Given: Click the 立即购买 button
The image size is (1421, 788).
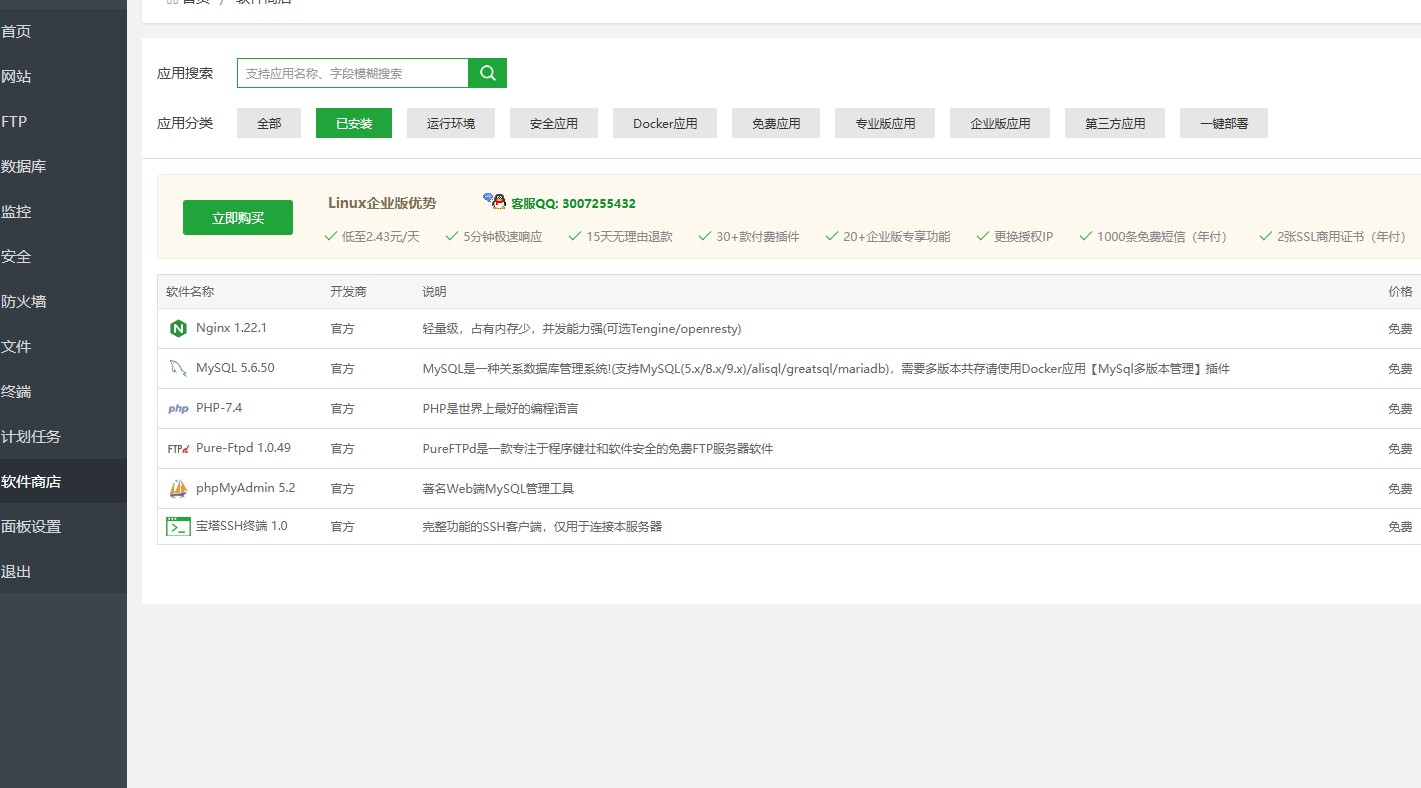Looking at the screenshot, I should tap(238, 218).
